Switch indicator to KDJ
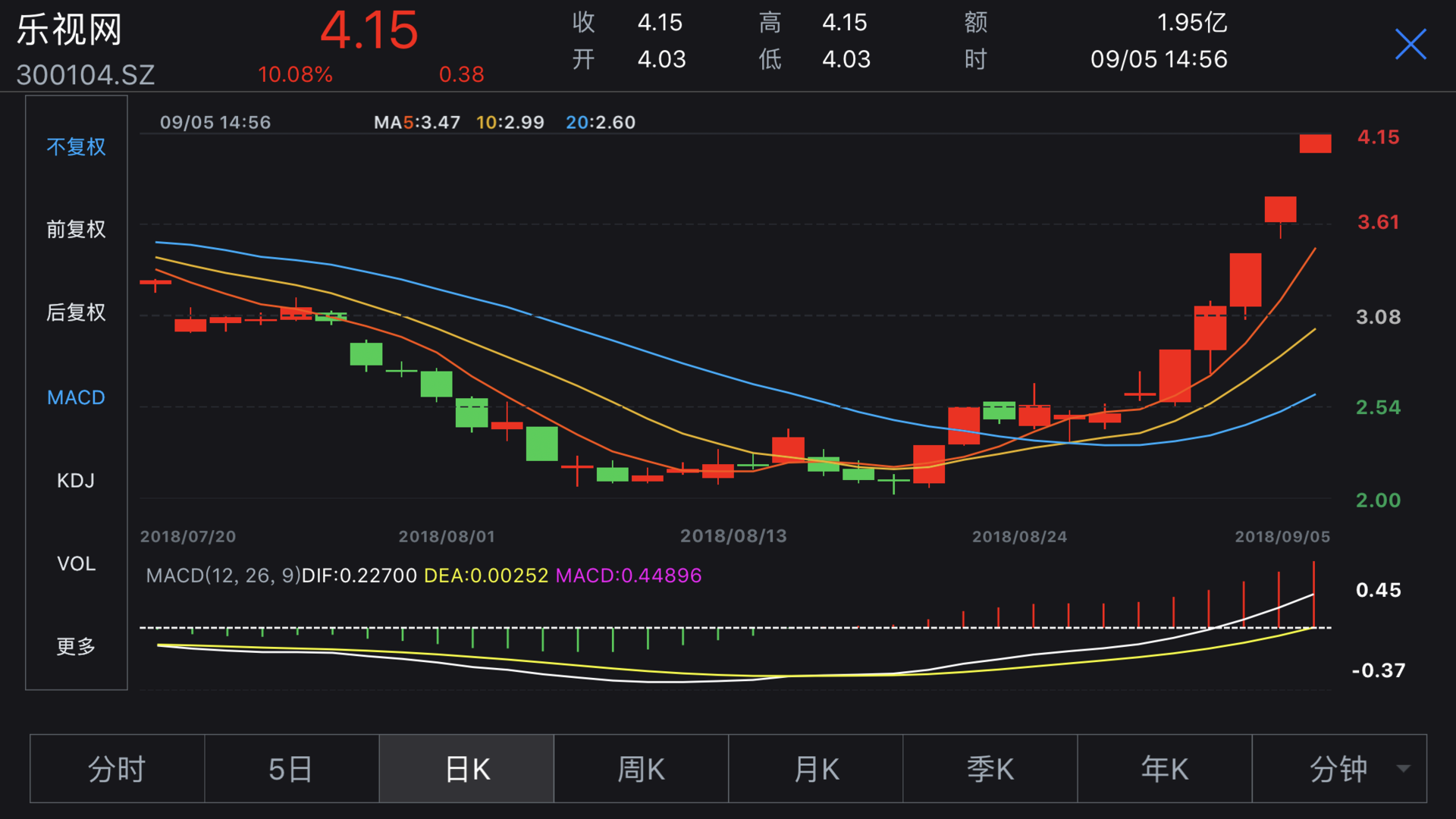The image size is (1456, 819). click(x=76, y=480)
